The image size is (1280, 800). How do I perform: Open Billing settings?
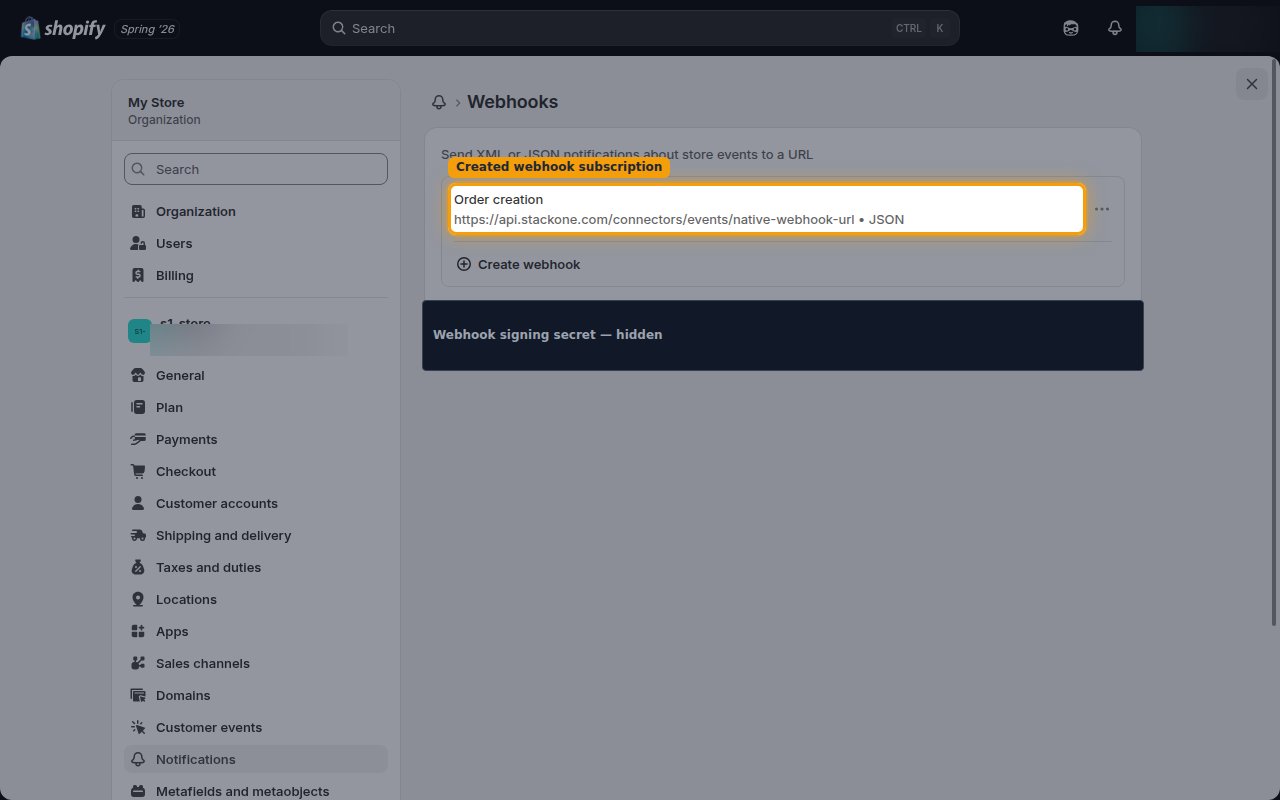click(x=256, y=275)
